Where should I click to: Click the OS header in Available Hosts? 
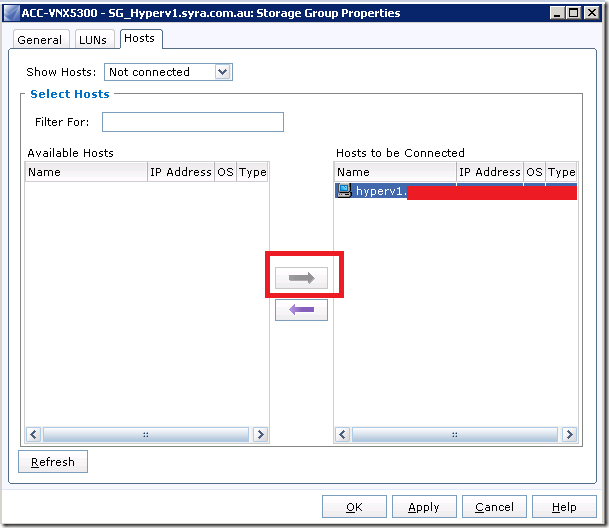(225, 172)
